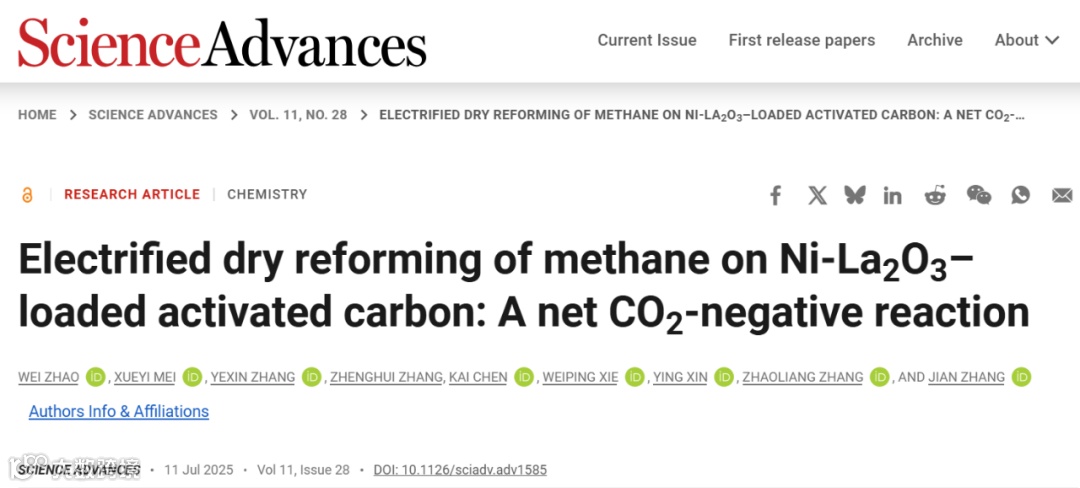Image resolution: width=1080 pixels, height=488 pixels.
Task: Open Wei Zhao's ORCID iD icon
Action: [96, 377]
